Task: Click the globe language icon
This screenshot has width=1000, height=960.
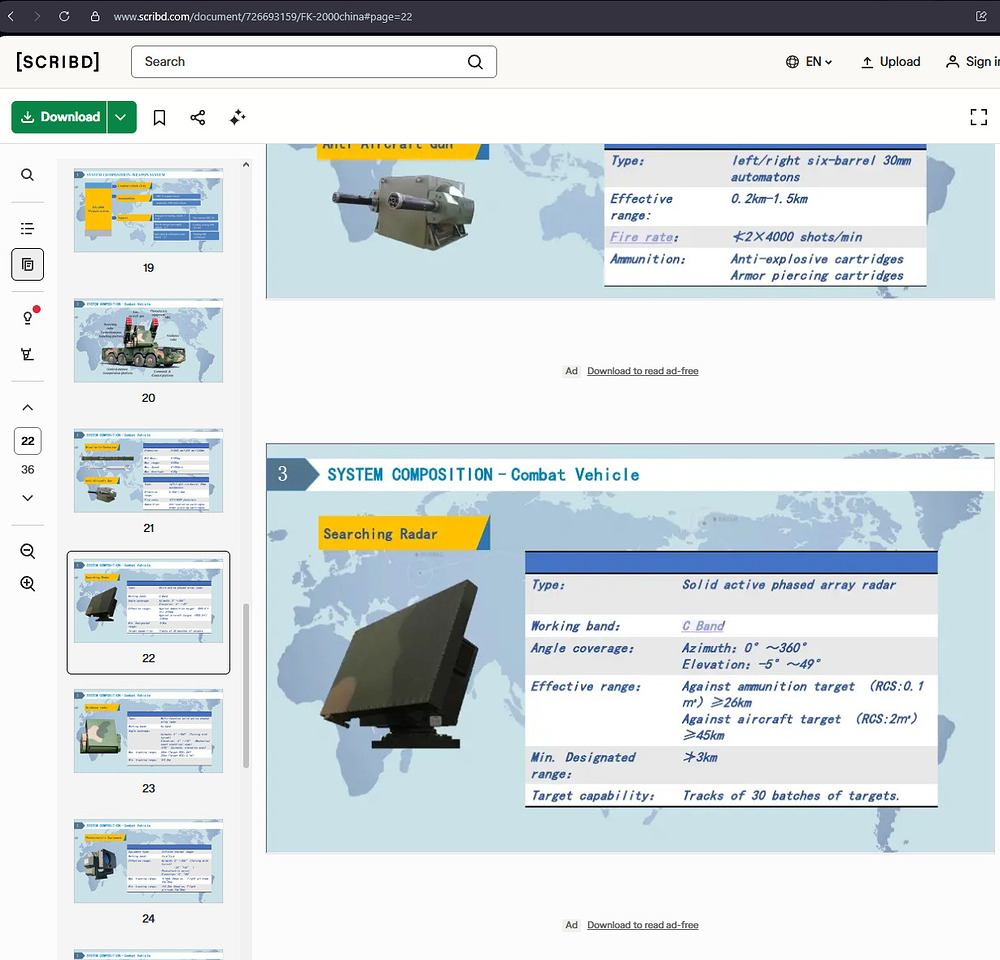Action: pyautogui.click(x=792, y=62)
